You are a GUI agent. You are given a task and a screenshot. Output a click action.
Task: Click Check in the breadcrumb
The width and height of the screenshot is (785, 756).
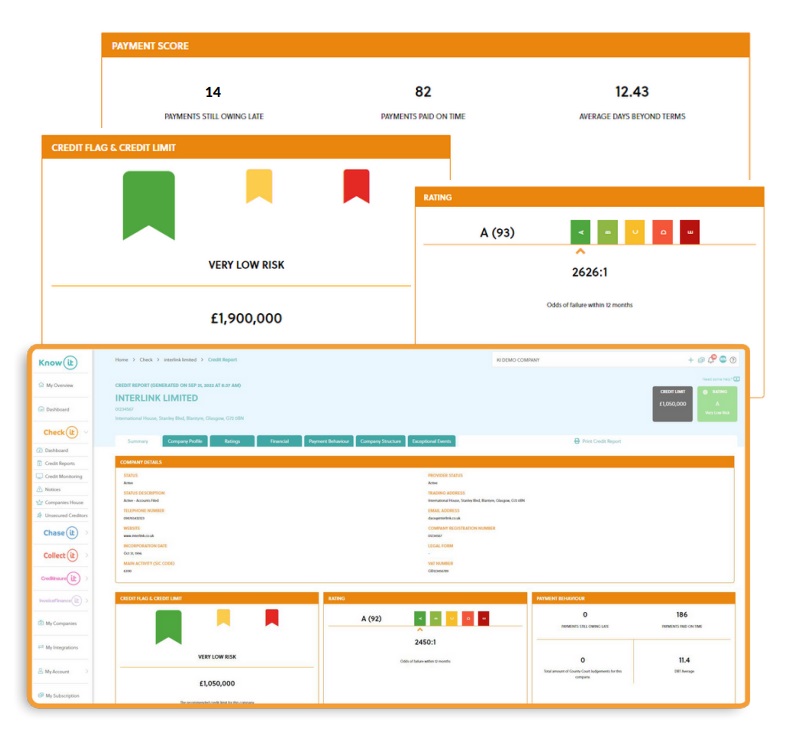pos(146,359)
